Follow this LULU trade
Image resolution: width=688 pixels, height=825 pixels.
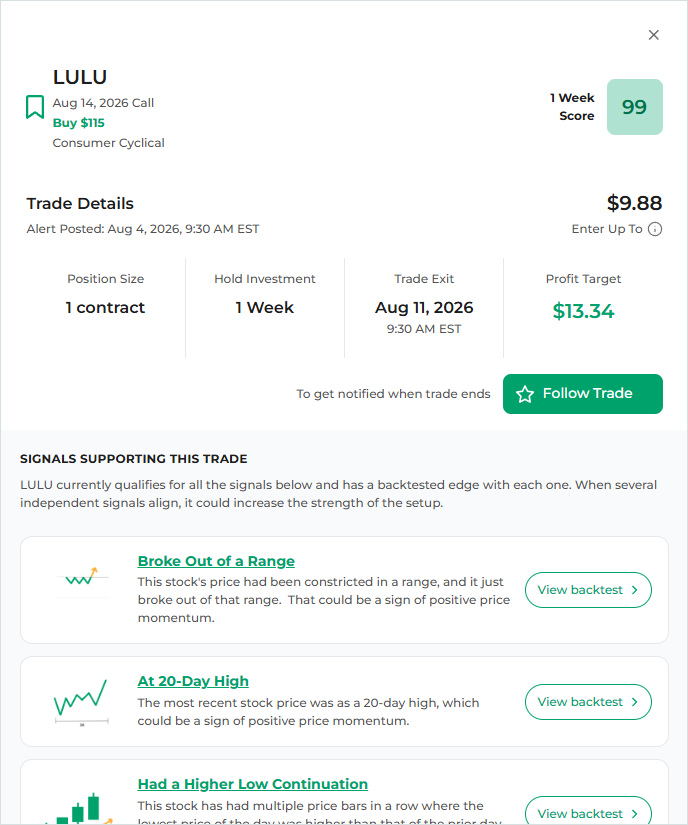pos(583,394)
